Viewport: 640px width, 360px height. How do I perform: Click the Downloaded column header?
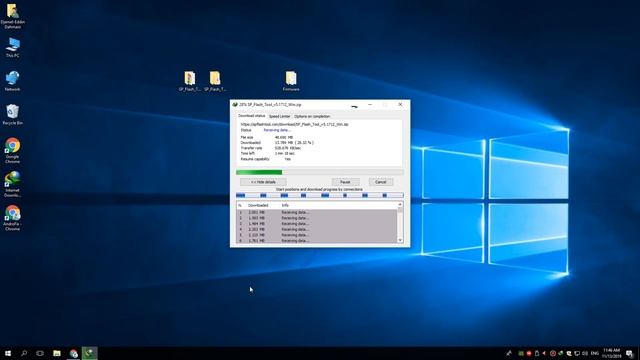pos(258,205)
